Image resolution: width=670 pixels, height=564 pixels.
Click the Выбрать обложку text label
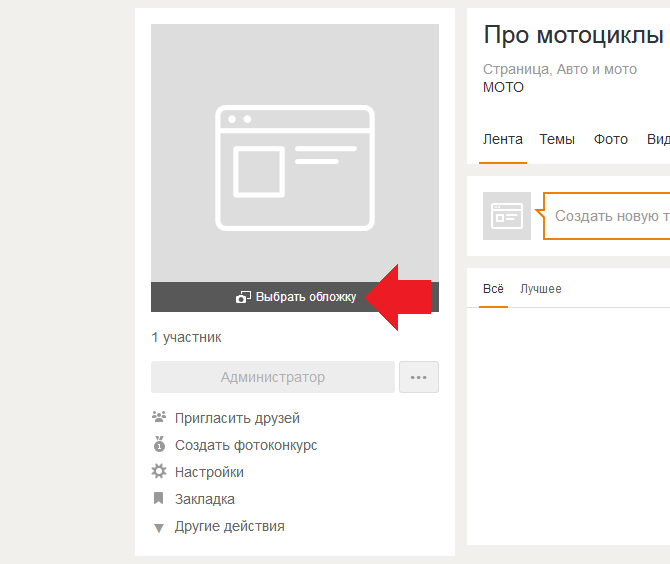[305, 297]
